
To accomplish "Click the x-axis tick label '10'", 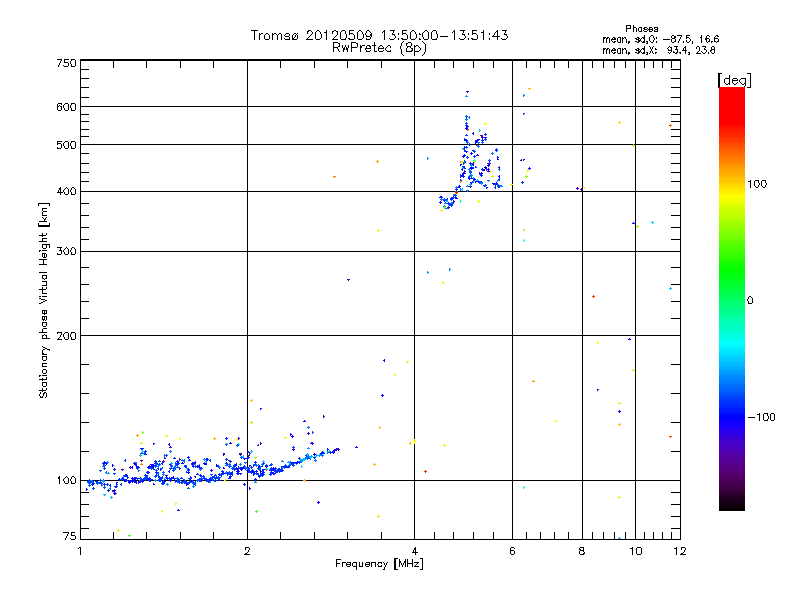I will click(635, 551).
